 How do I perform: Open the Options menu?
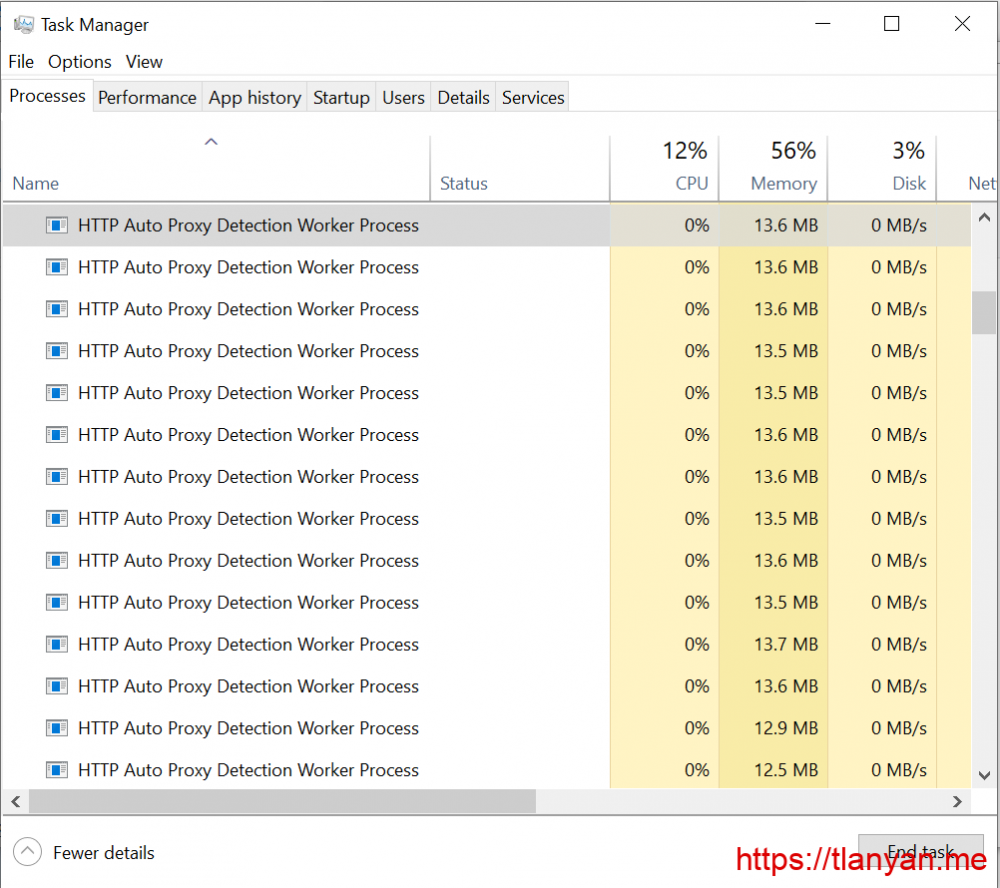point(79,61)
